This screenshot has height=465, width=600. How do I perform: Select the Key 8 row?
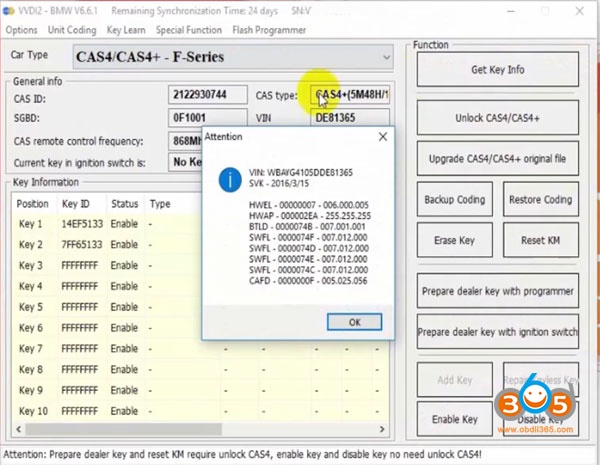tap(201, 370)
